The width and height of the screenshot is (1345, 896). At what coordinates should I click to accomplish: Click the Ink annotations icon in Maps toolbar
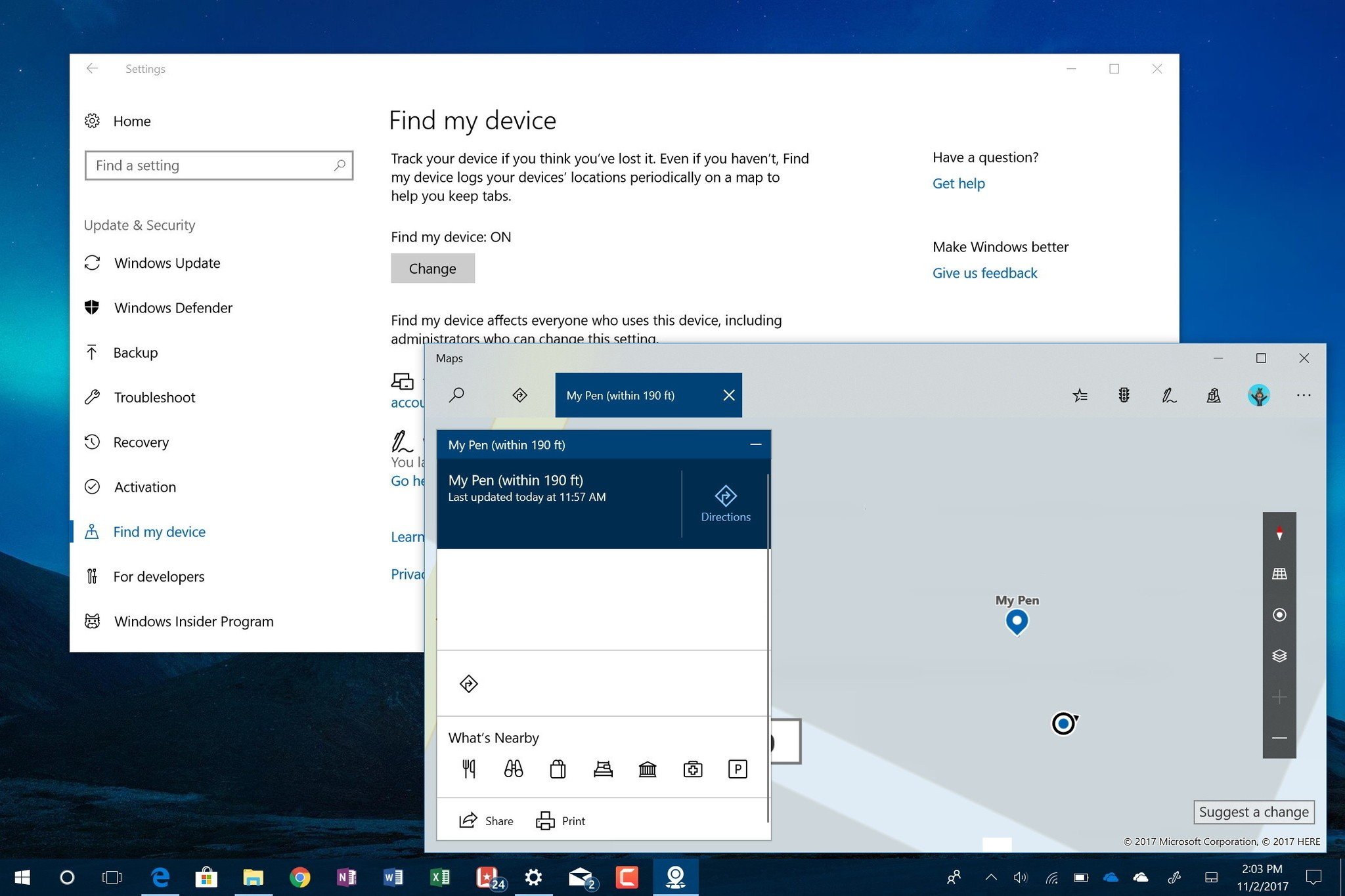pos(1168,394)
